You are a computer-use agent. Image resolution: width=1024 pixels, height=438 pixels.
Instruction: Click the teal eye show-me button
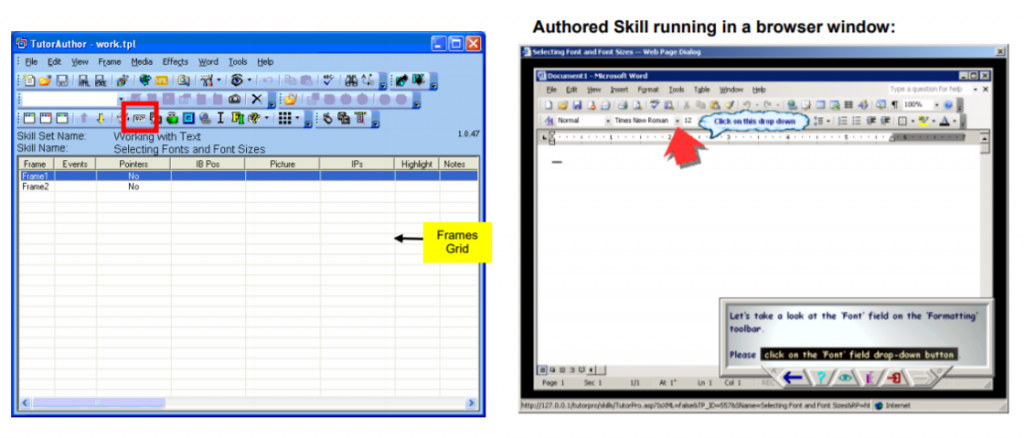846,377
